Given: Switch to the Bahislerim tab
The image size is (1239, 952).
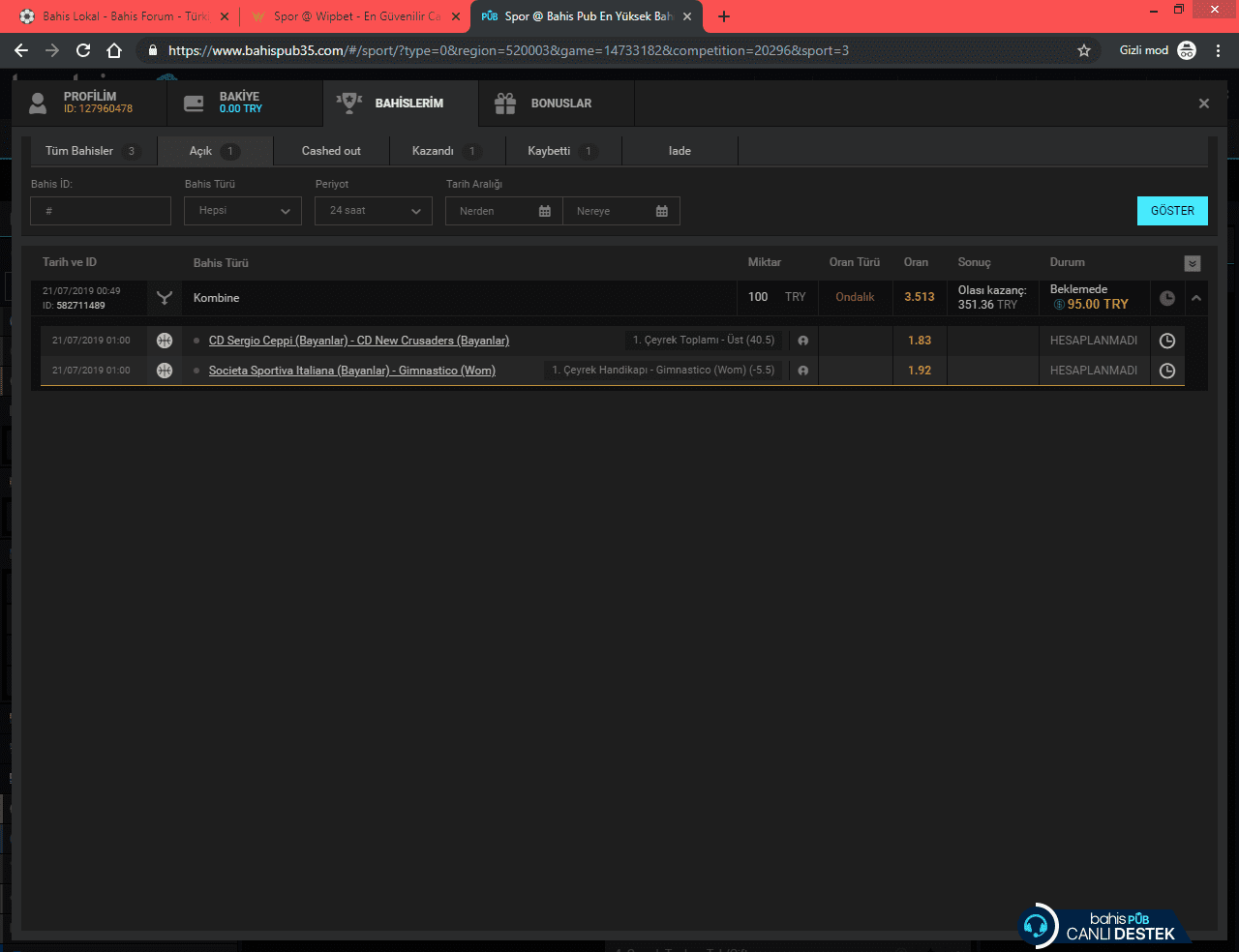Looking at the screenshot, I should tap(401, 103).
